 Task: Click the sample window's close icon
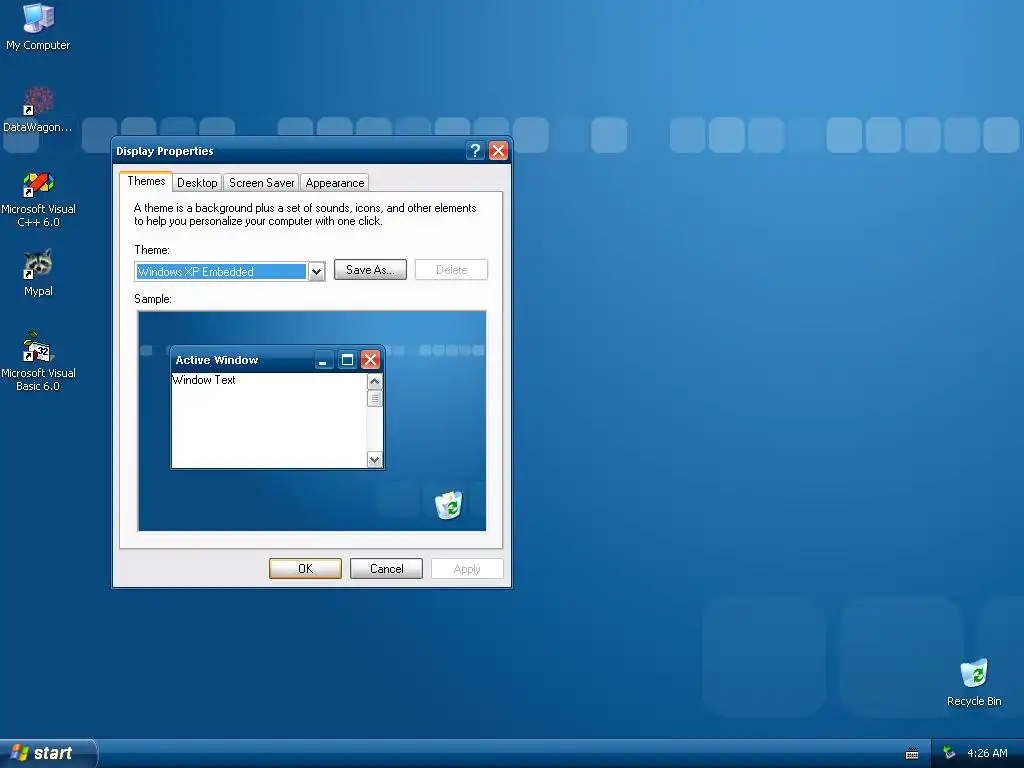(x=370, y=359)
